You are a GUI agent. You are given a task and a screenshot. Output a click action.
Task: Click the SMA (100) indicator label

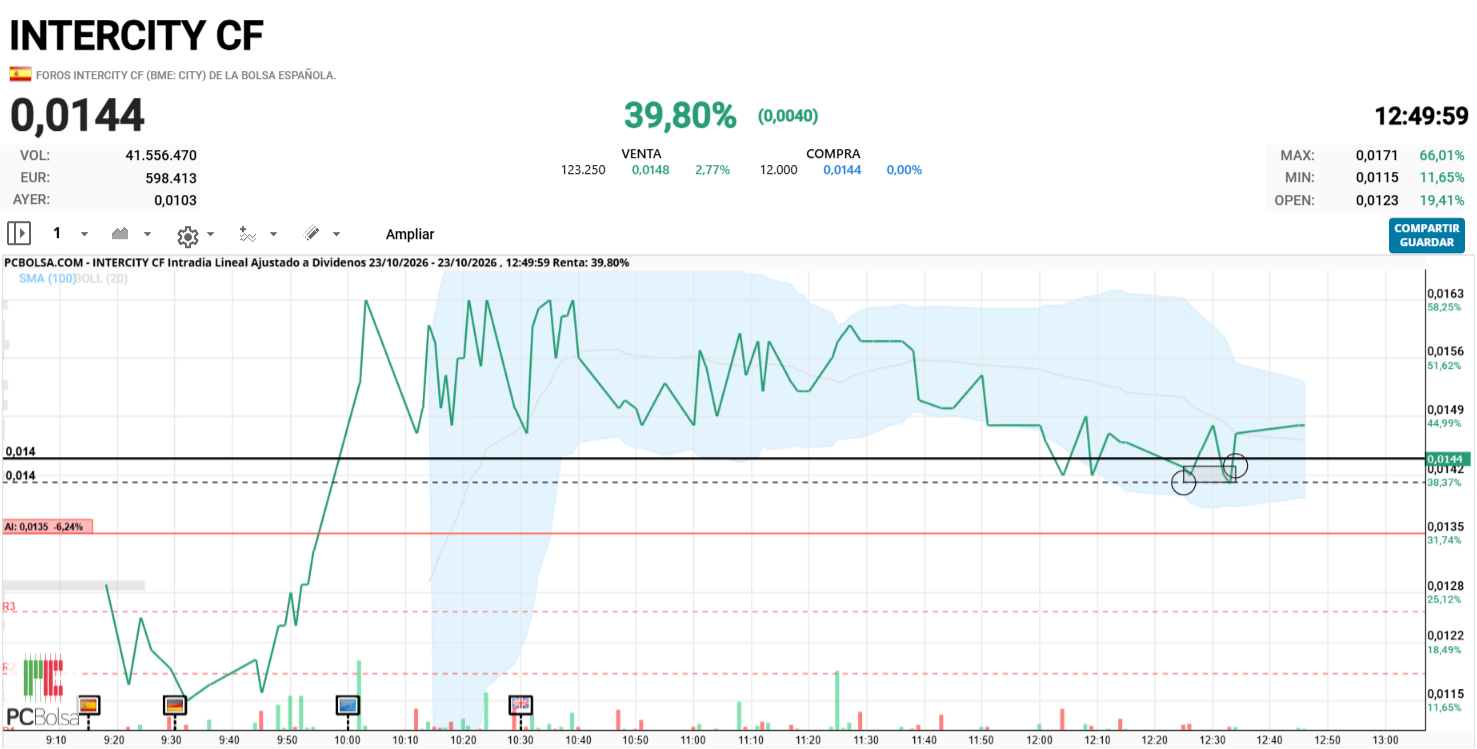pyautogui.click(x=47, y=278)
